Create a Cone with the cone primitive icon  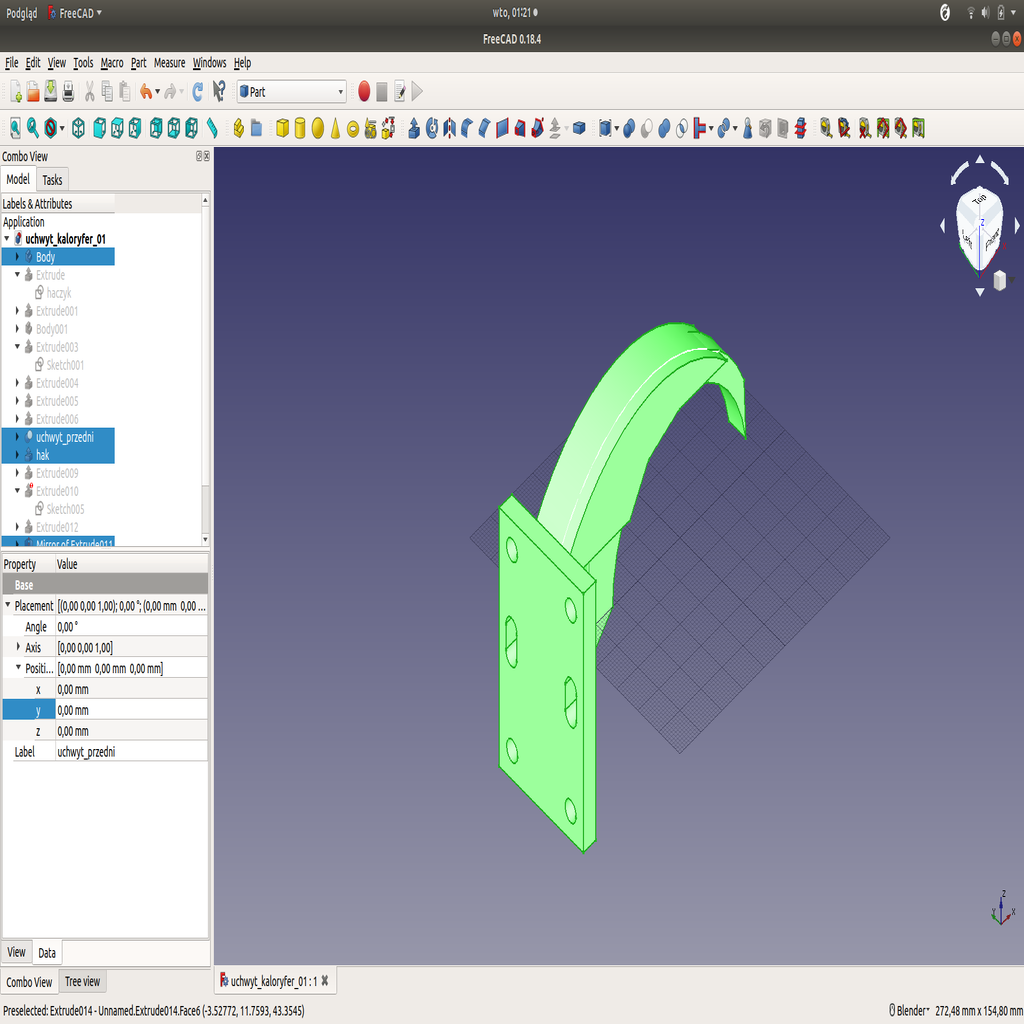[336, 128]
